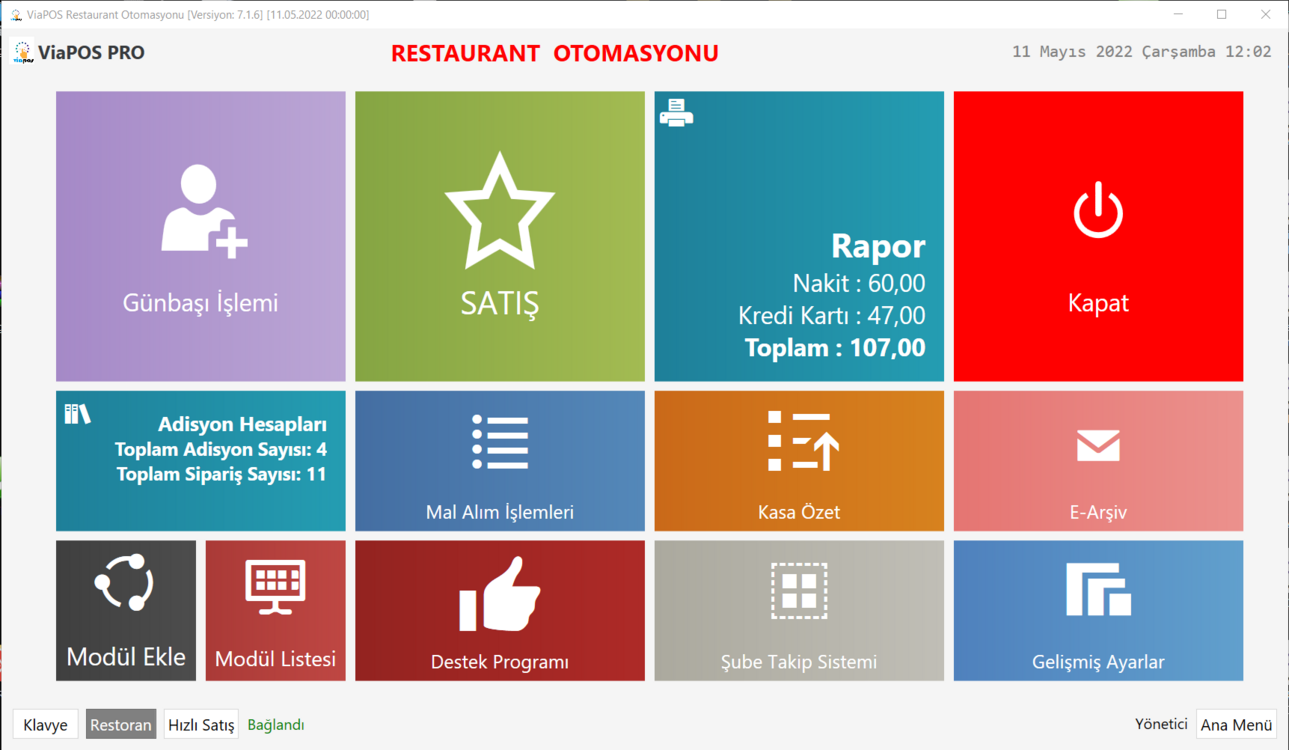The width and height of the screenshot is (1289, 750).
Task: Minimize the ViaPOS window
Action: pyautogui.click(x=1178, y=14)
